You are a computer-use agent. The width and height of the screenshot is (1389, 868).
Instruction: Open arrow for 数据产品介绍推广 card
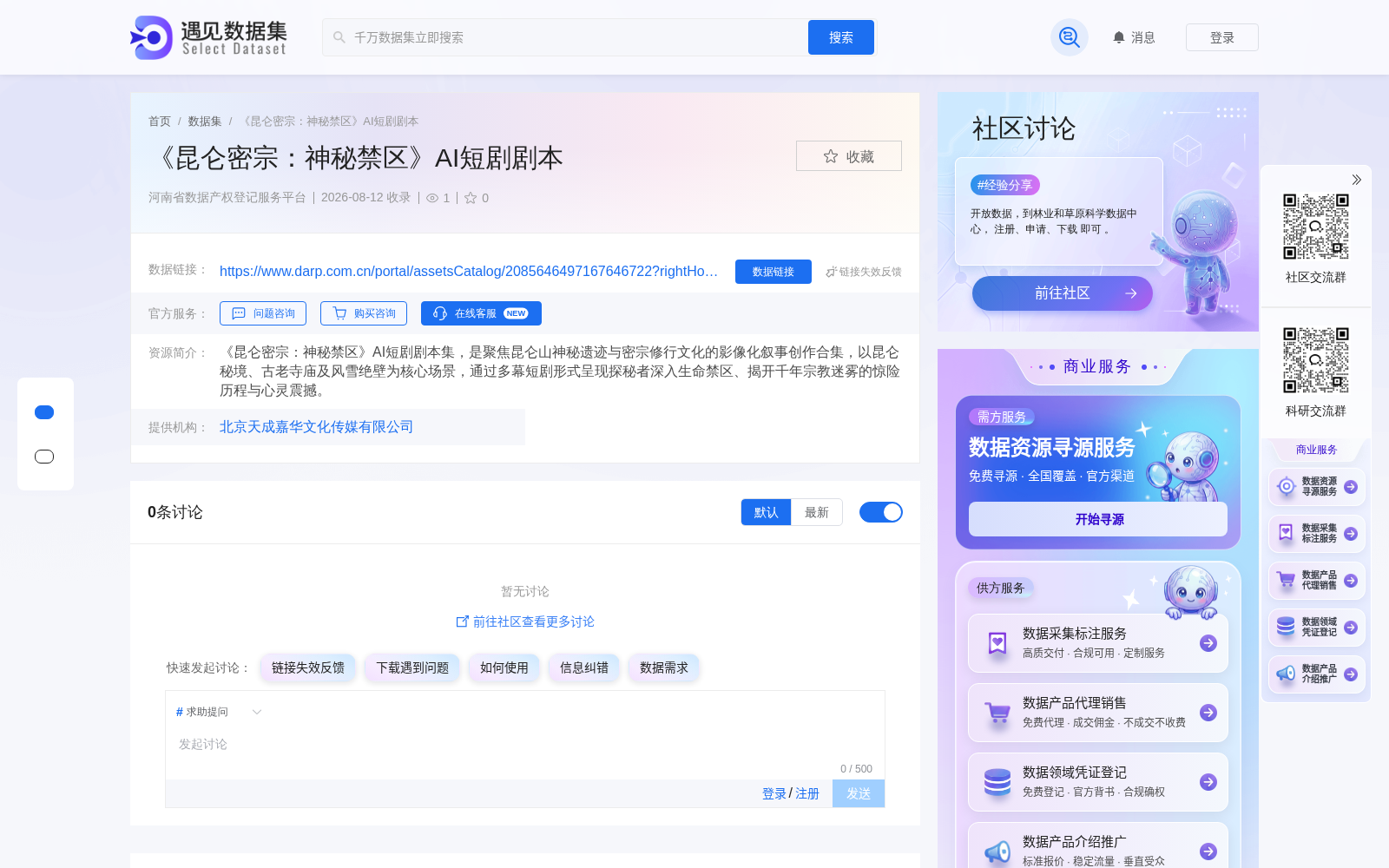[1208, 852]
